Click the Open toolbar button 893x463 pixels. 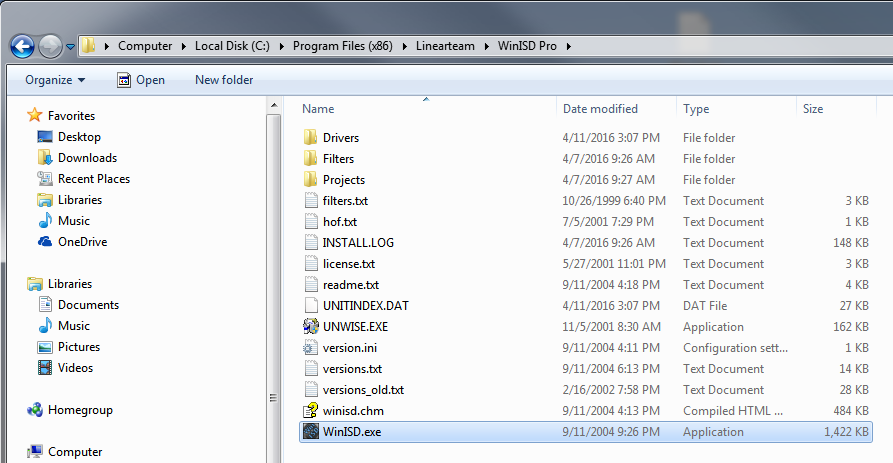pos(141,80)
